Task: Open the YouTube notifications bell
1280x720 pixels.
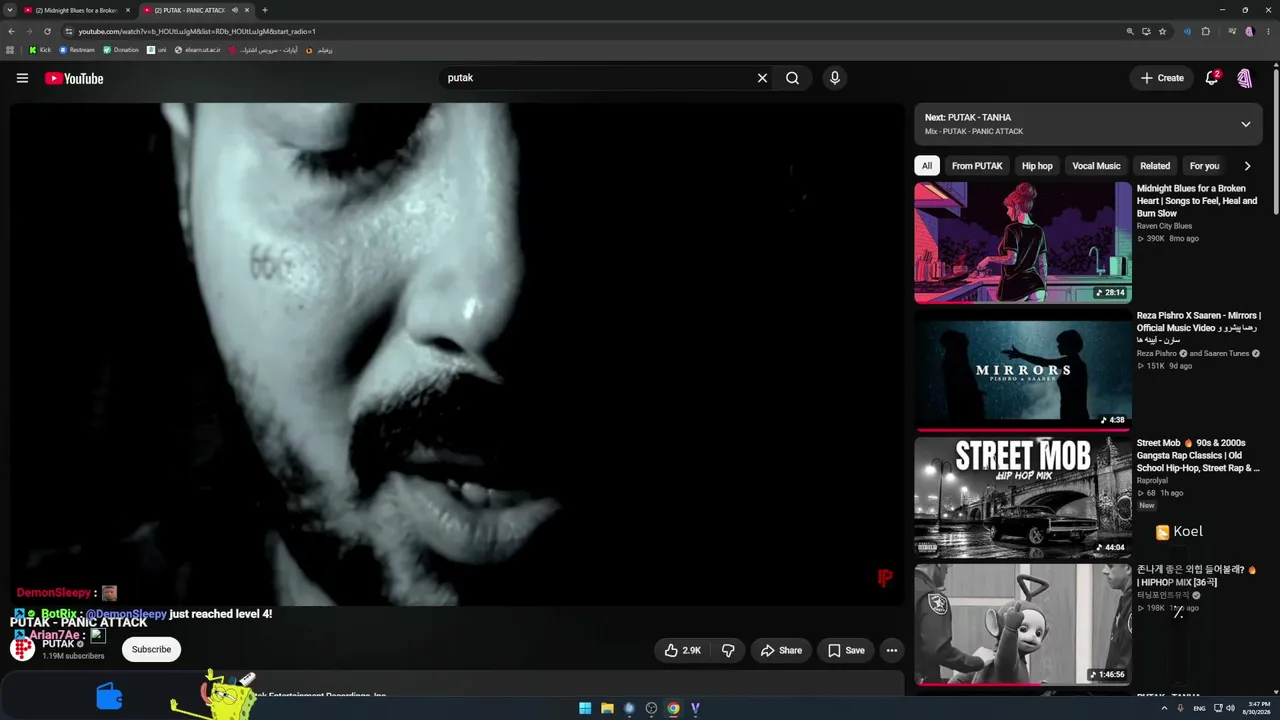Action: click(x=1212, y=78)
